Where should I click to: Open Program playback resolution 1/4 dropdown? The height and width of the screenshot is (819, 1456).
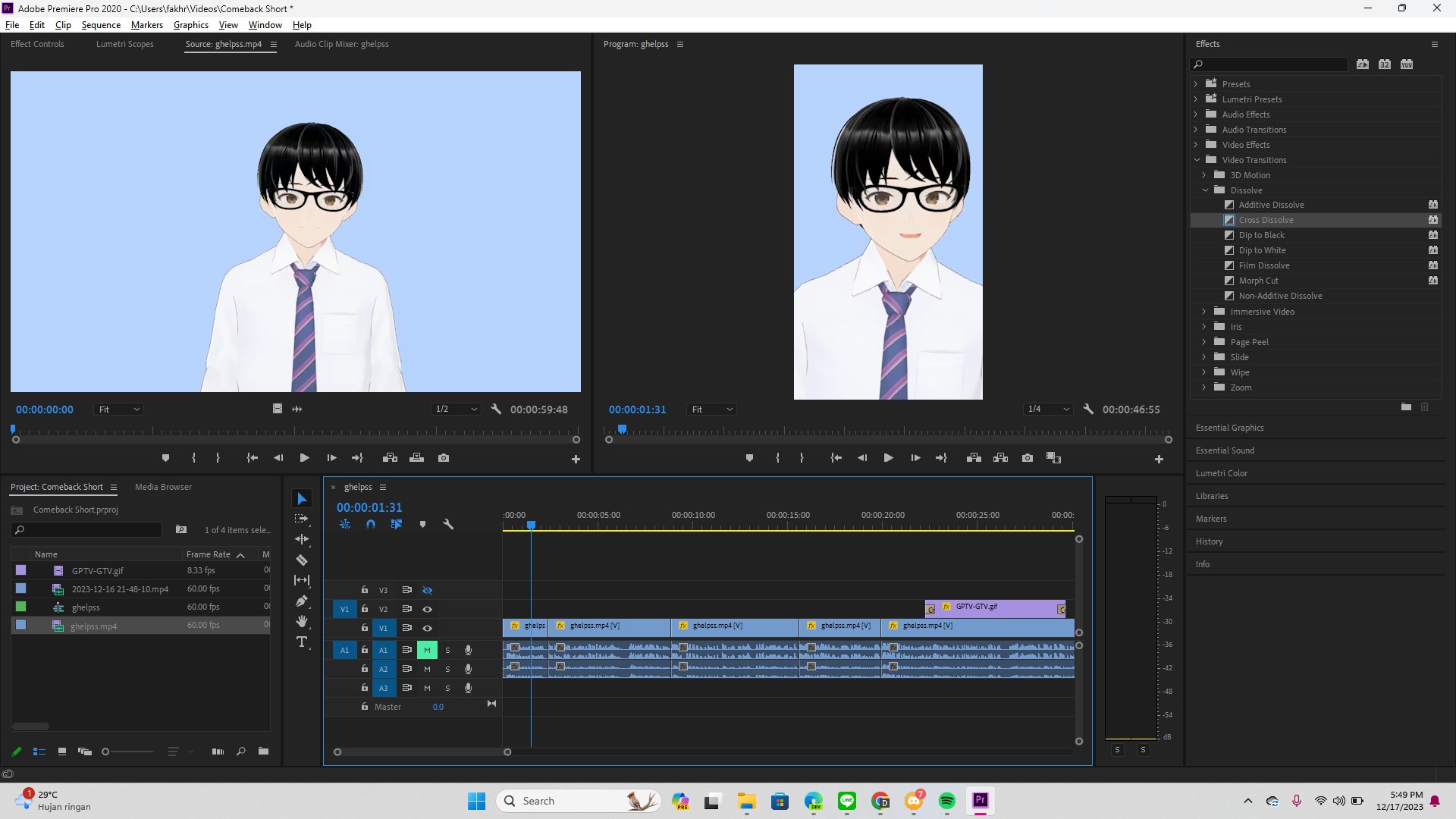pos(1048,409)
